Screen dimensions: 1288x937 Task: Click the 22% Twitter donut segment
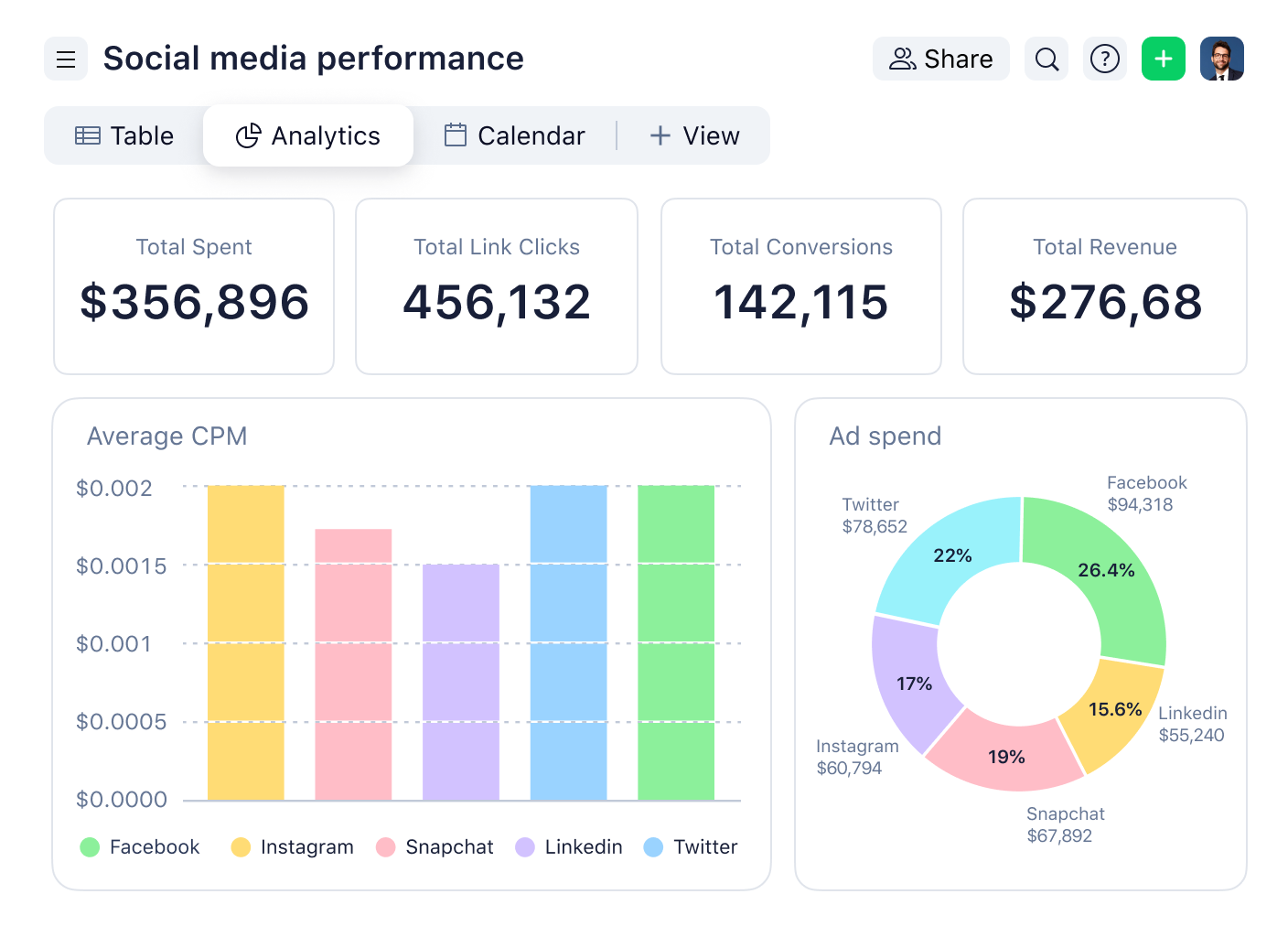click(x=952, y=555)
